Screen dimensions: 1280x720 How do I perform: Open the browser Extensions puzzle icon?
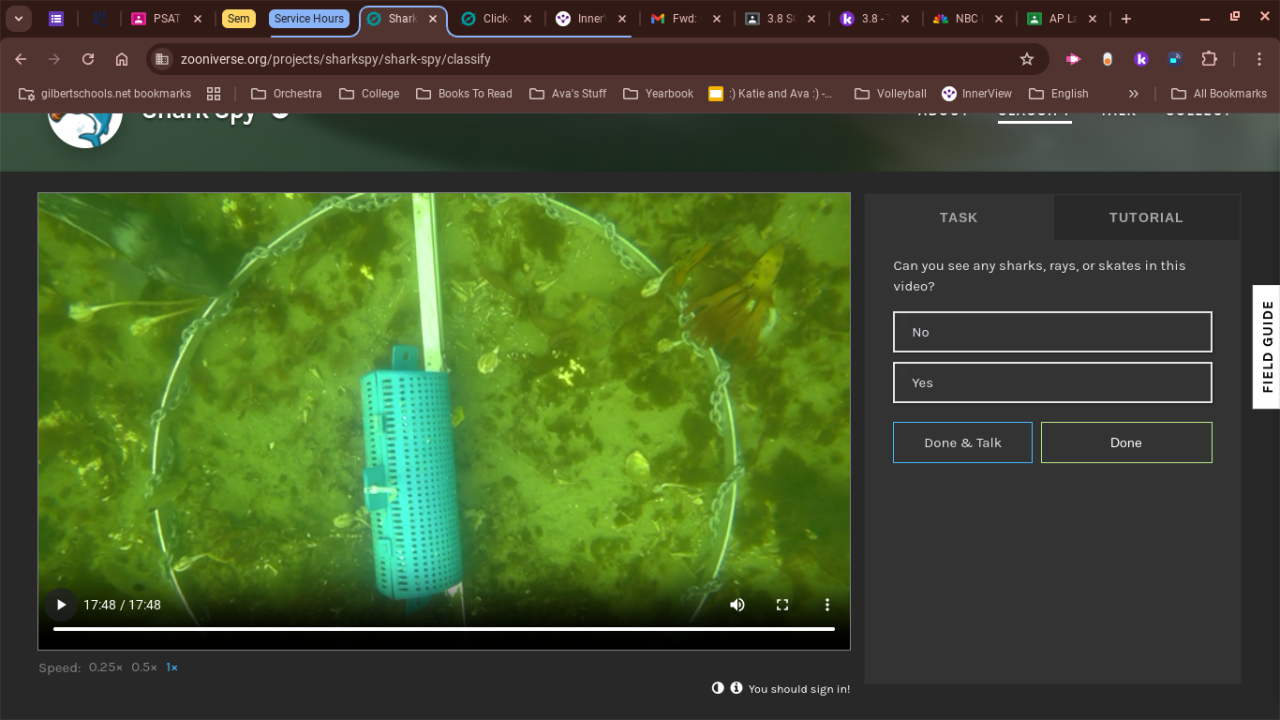click(x=1208, y=59)
